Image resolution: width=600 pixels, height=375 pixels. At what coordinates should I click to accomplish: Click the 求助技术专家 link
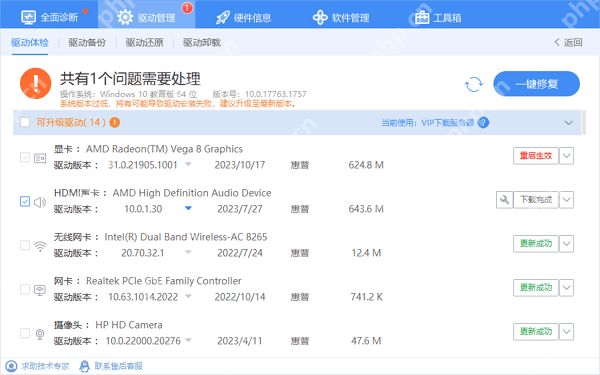(x=45, y=366)
